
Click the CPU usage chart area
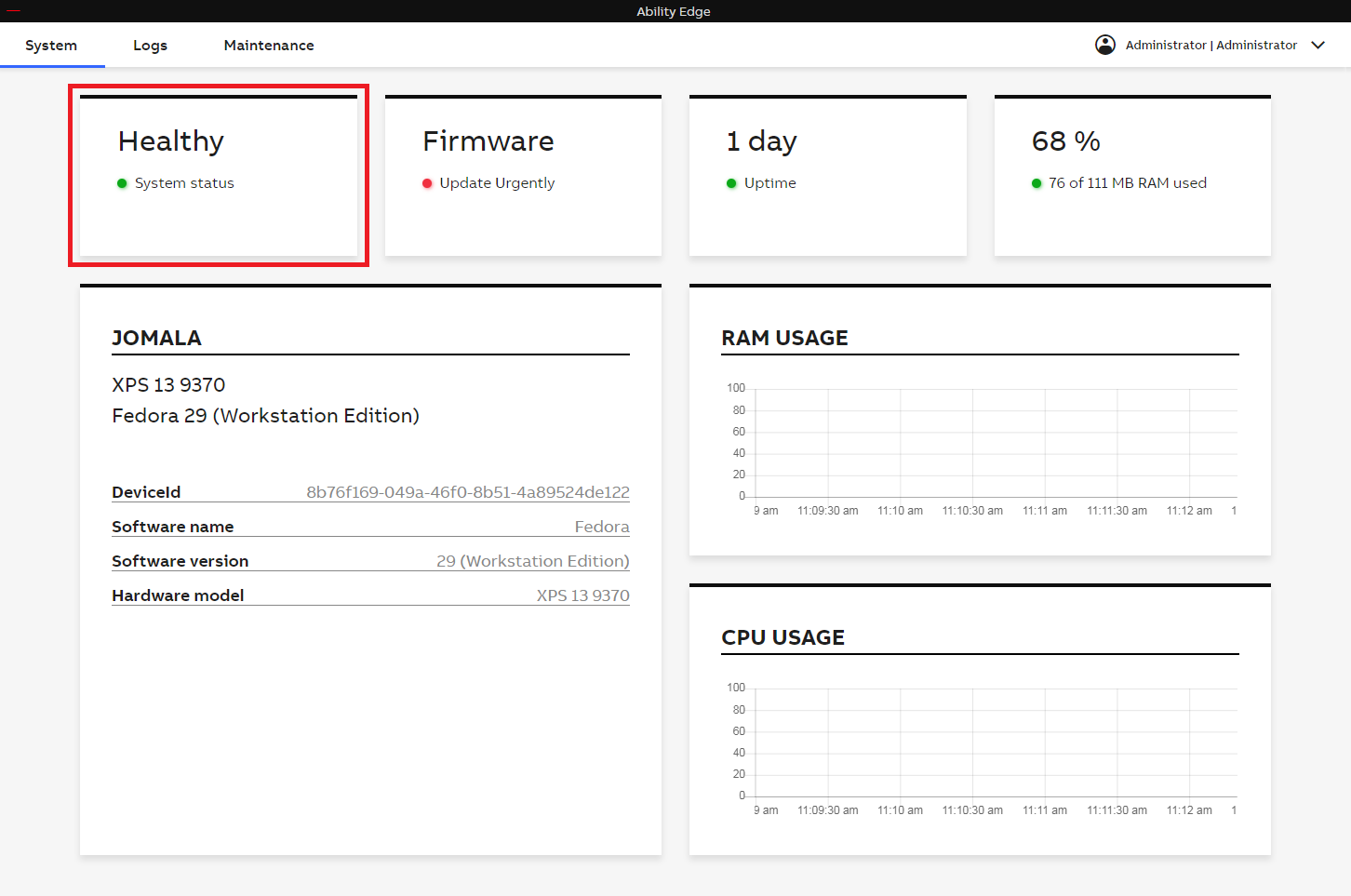(x=996, y=742)
